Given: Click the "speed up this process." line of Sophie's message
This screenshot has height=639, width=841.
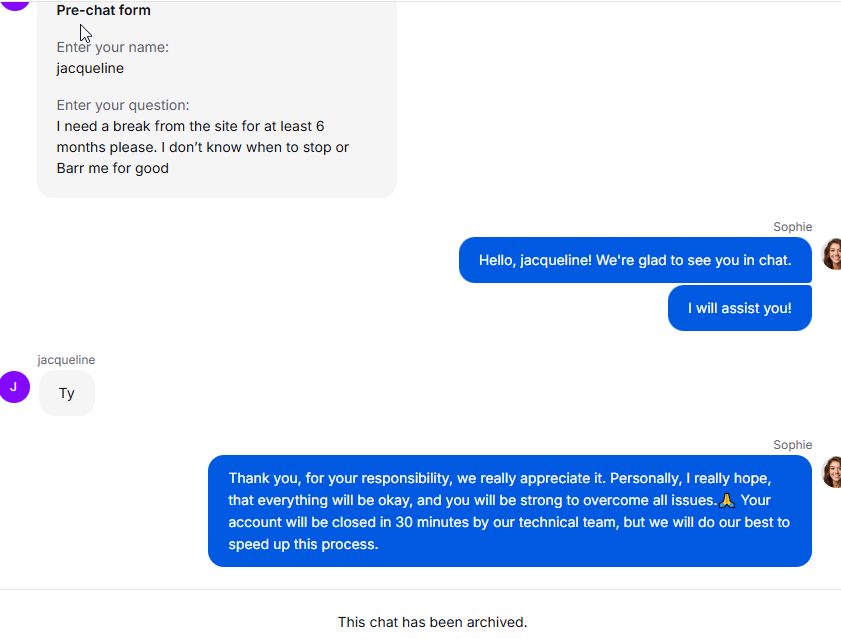Looking at the screenshot, I should coord(303,545).
